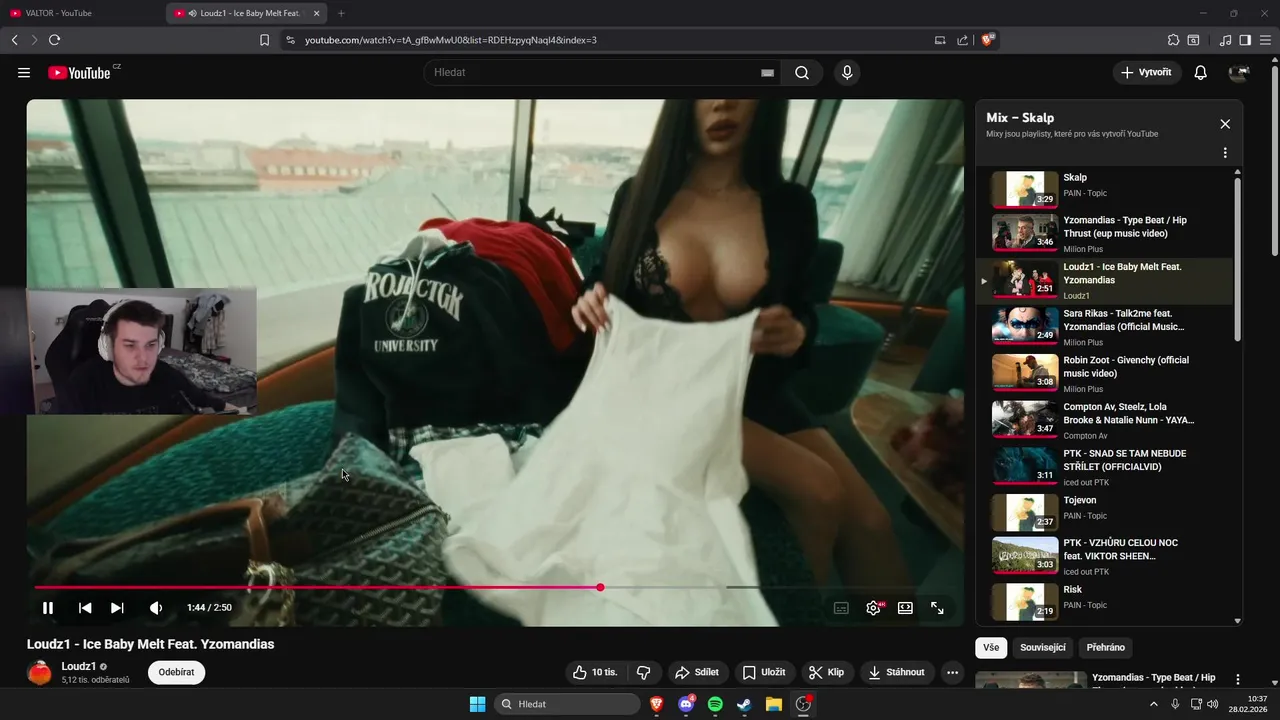1280x720 pixels.
Task: Like the video with 10 tis.
Action: (x=595, y=673)
